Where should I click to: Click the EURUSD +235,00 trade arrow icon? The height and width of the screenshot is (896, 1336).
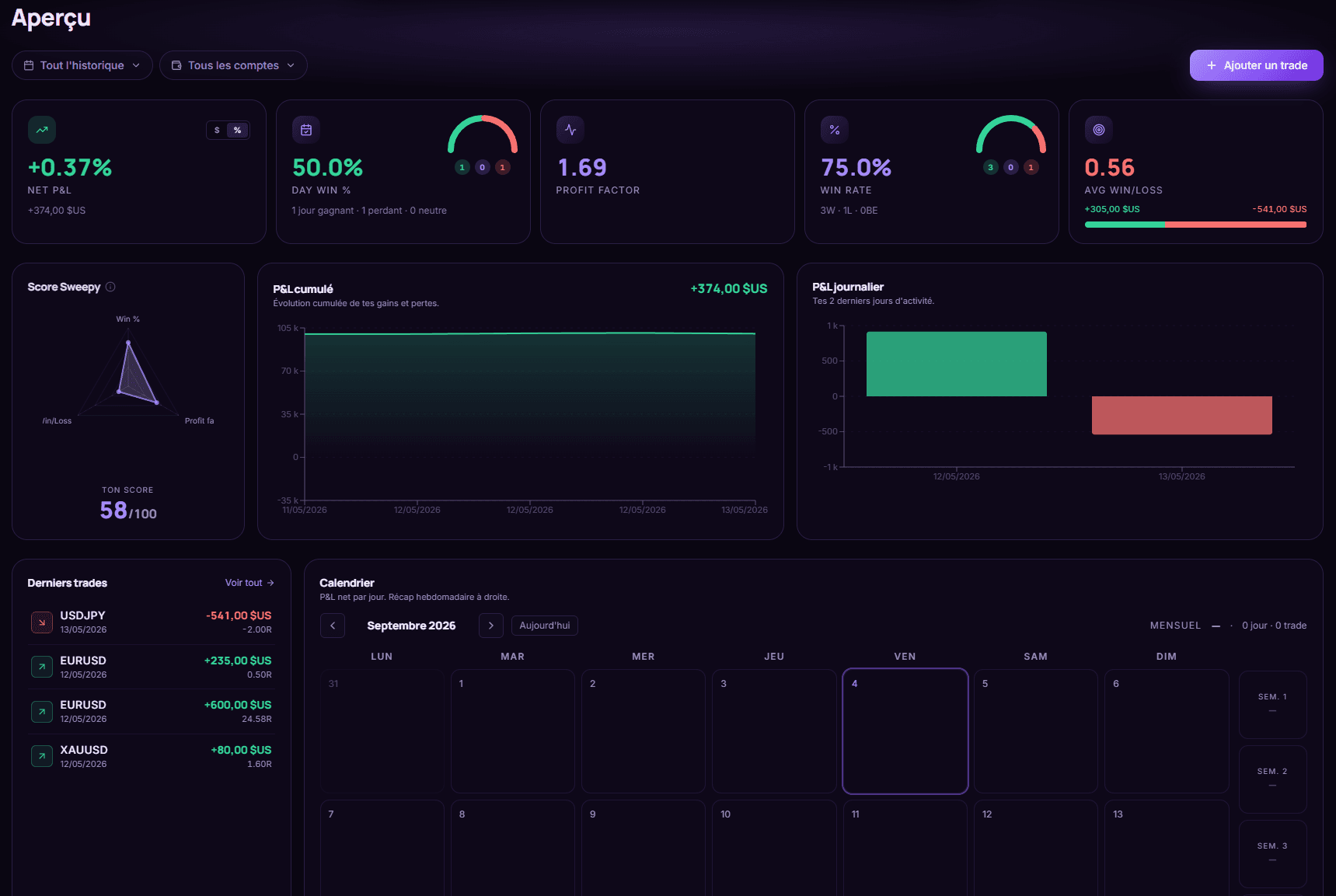click(42, 667)
